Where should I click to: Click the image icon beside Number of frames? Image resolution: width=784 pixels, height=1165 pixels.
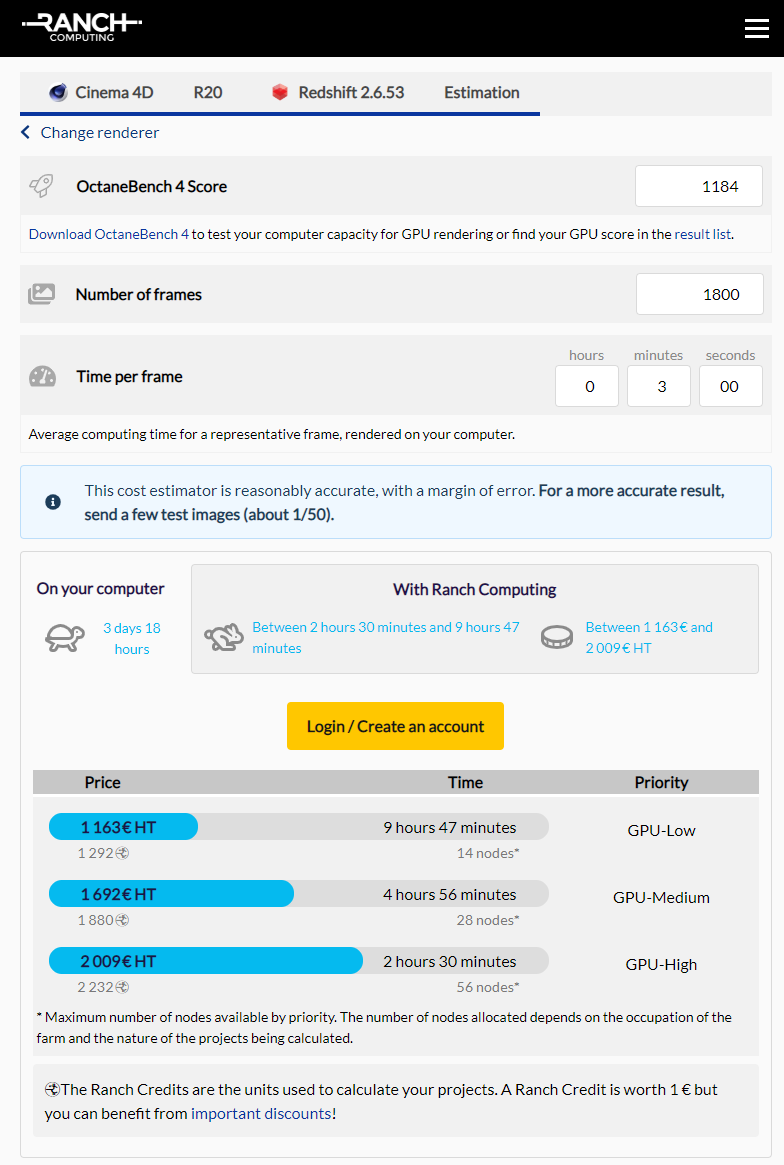point(42,294)
